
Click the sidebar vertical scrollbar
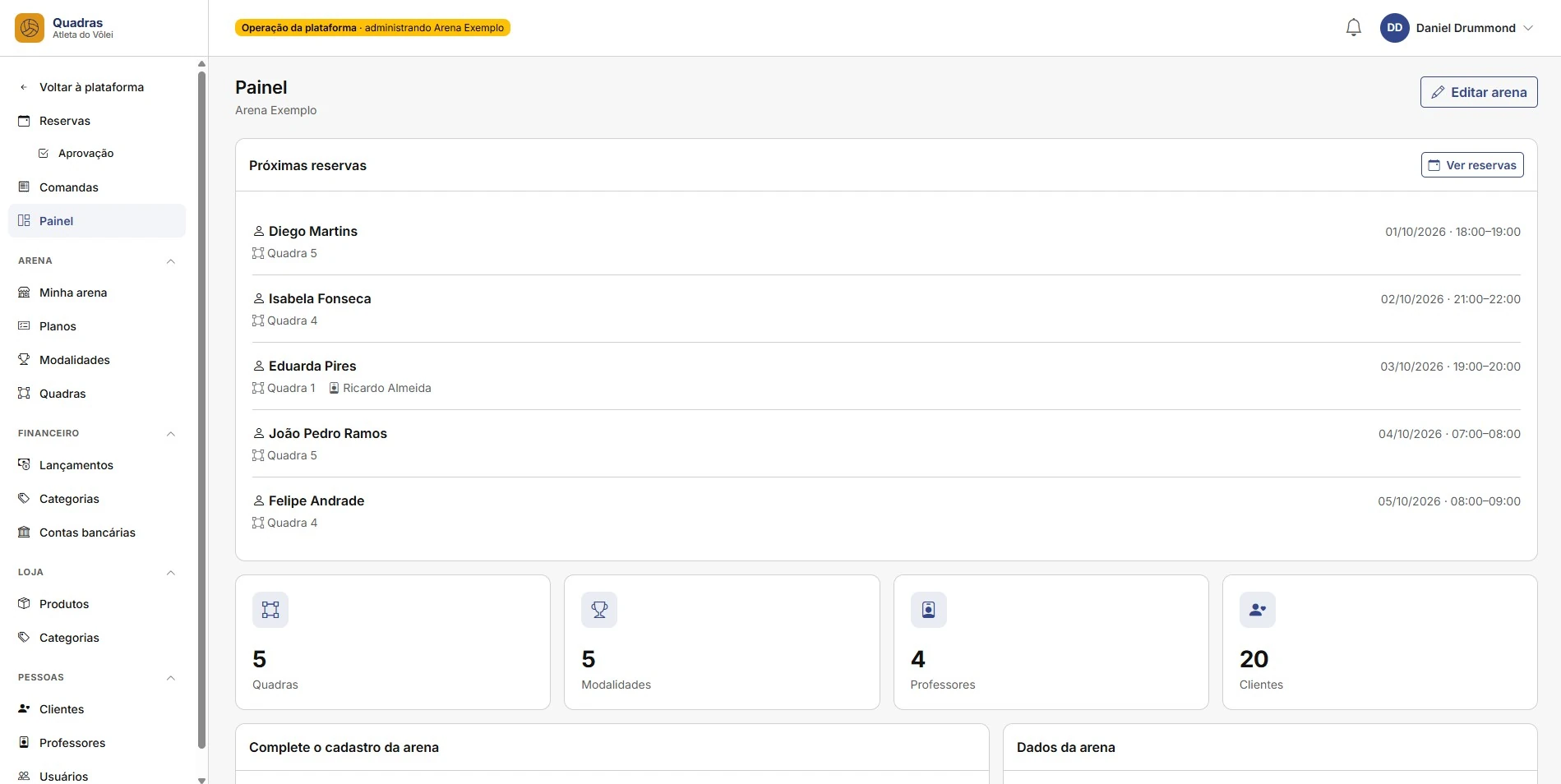(x=201, y=410)
